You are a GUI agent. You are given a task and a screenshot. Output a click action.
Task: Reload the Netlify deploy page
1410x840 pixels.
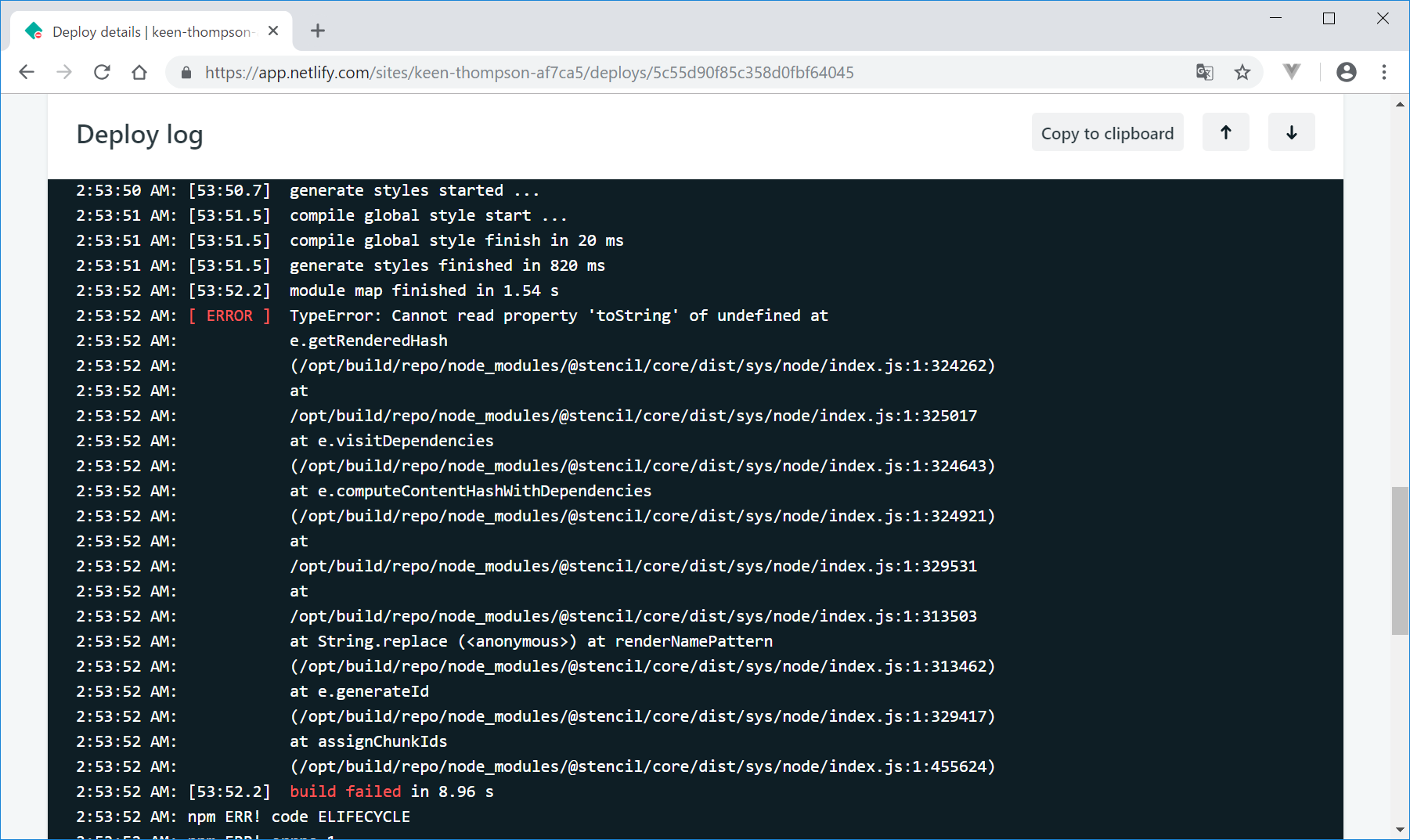(102, 72)
